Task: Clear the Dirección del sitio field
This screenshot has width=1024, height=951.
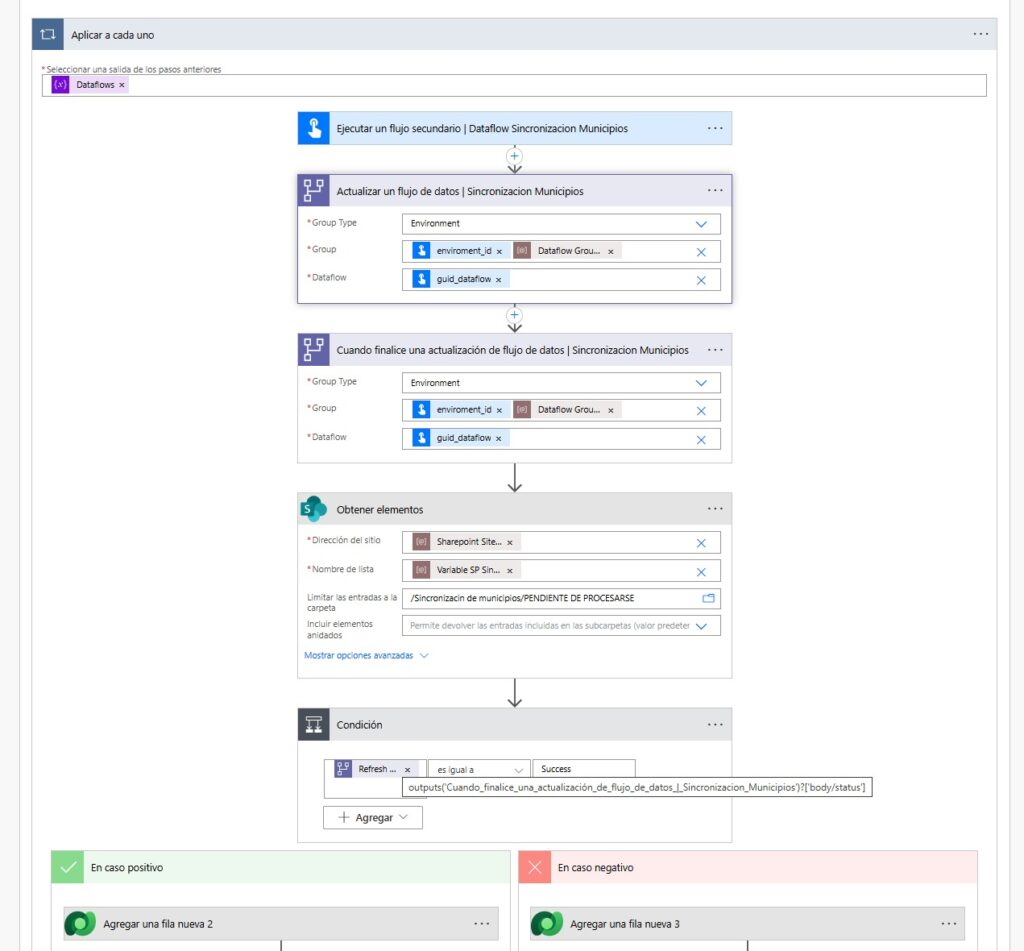Action: [700, 543]
